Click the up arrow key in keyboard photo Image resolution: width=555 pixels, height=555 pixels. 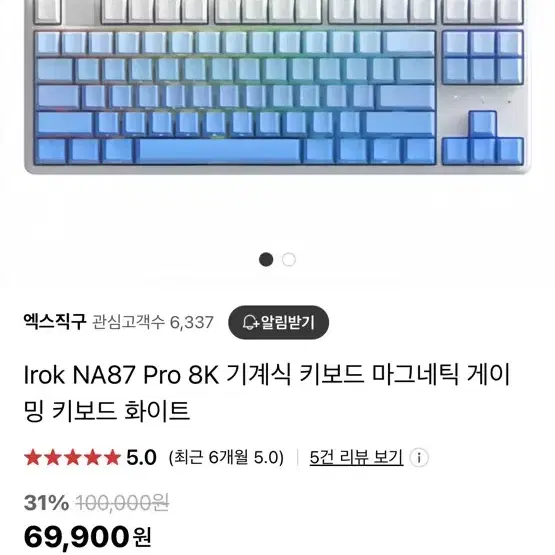[482, 124]
